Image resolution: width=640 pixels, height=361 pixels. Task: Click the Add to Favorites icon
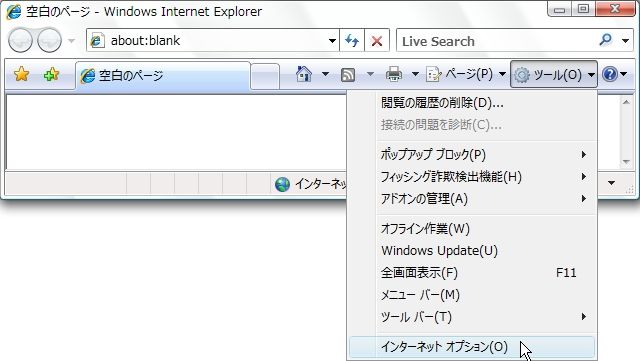pyautogui.click(x=52, y=74)
